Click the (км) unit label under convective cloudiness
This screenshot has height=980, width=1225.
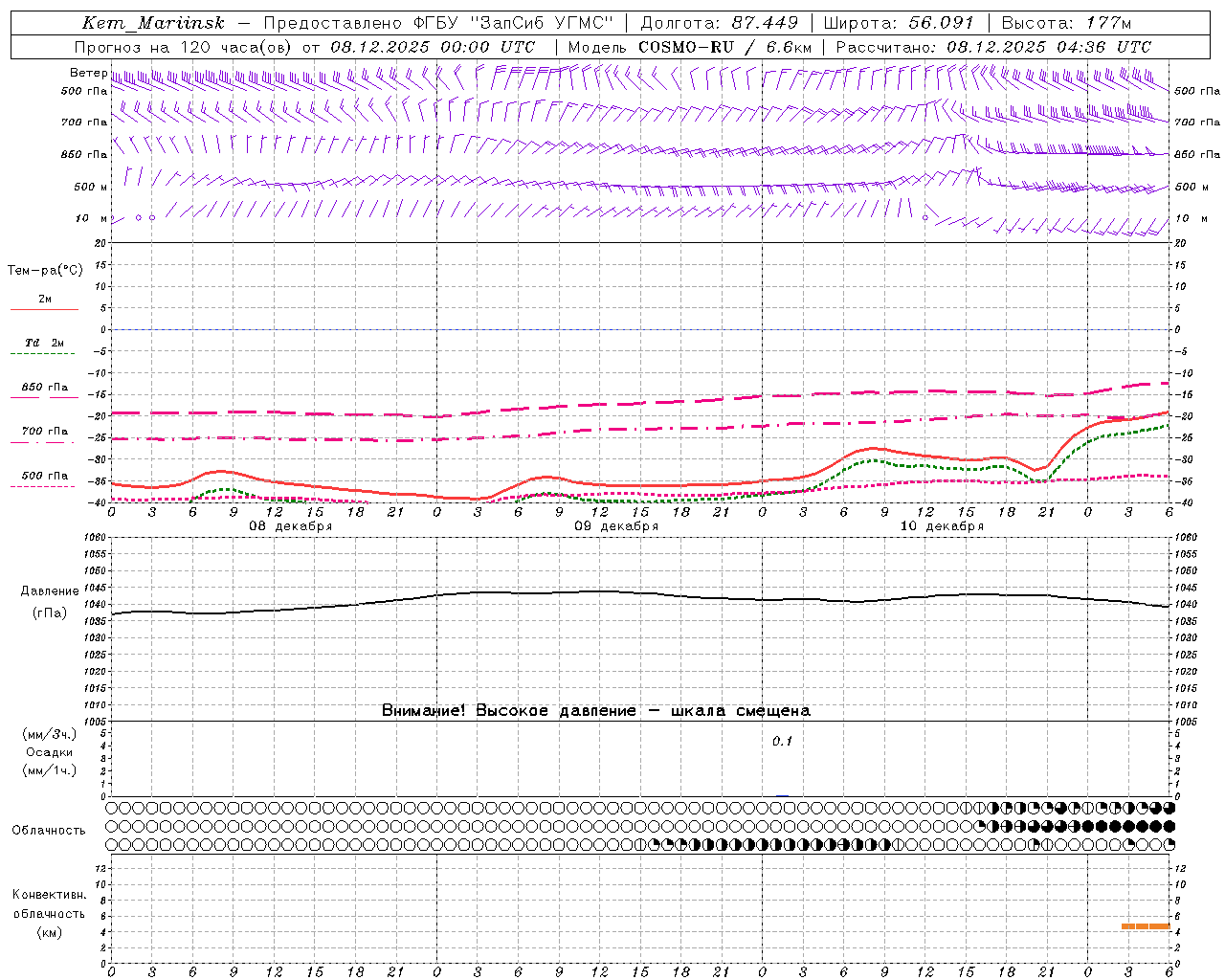pos(50,932)
